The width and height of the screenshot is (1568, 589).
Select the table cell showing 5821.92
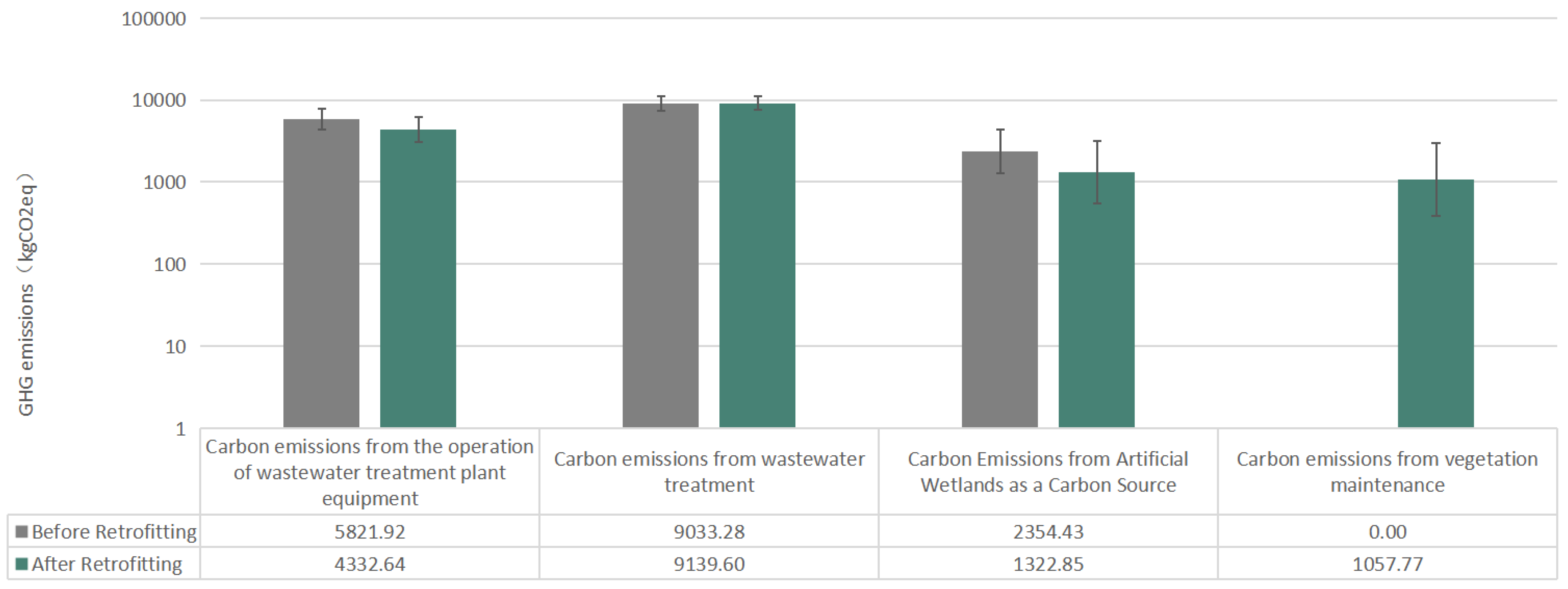pos(370,532)
